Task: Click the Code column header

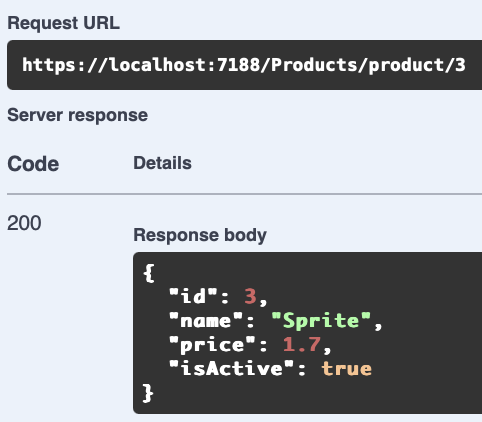Action: coord(33,164)
